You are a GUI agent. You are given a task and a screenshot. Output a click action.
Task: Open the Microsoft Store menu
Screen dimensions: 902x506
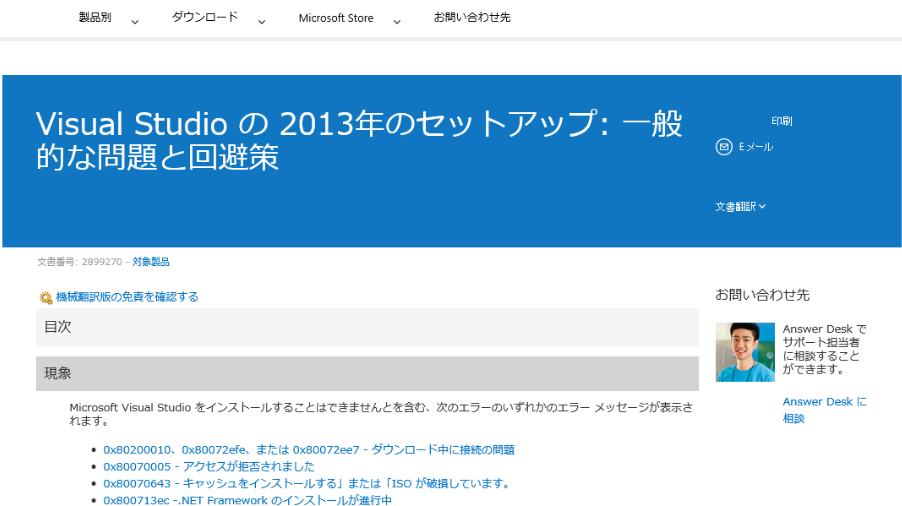pyautogui.click(x=336, y=18)
